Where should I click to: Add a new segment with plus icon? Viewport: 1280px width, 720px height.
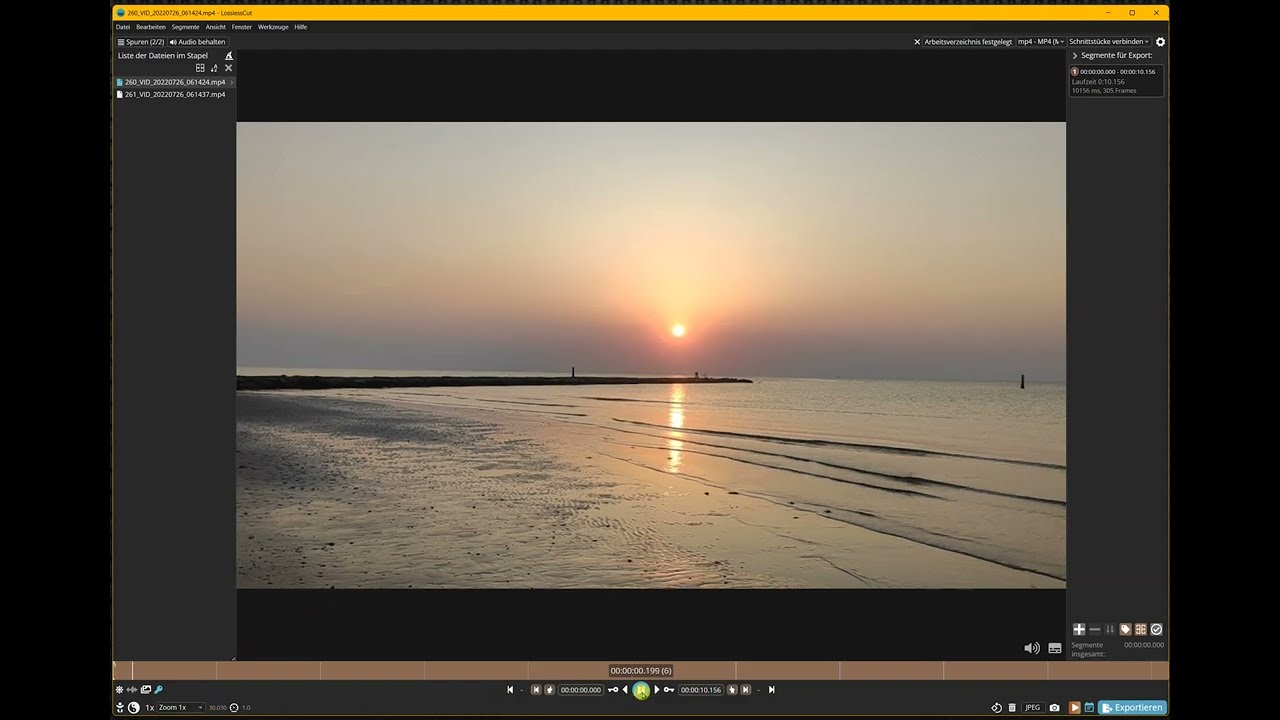(x=1079, y=629)
